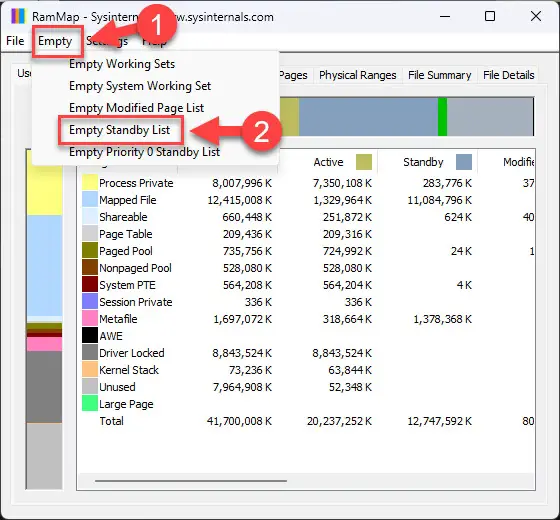Switch to the File Details tab
Viewport: 560px width, 520px height.
(x=508, y=75)
